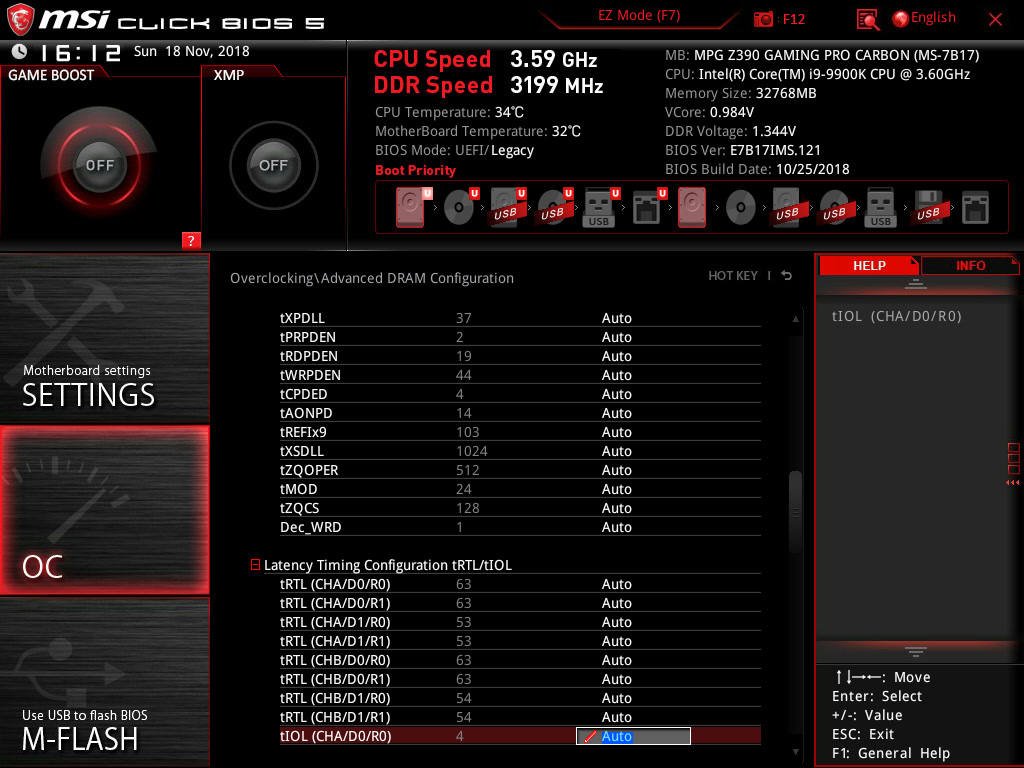Select legacy CD/DVD boot device icon
The height and width of the screenshot is (768, 1024).
(x=741, y=208)
